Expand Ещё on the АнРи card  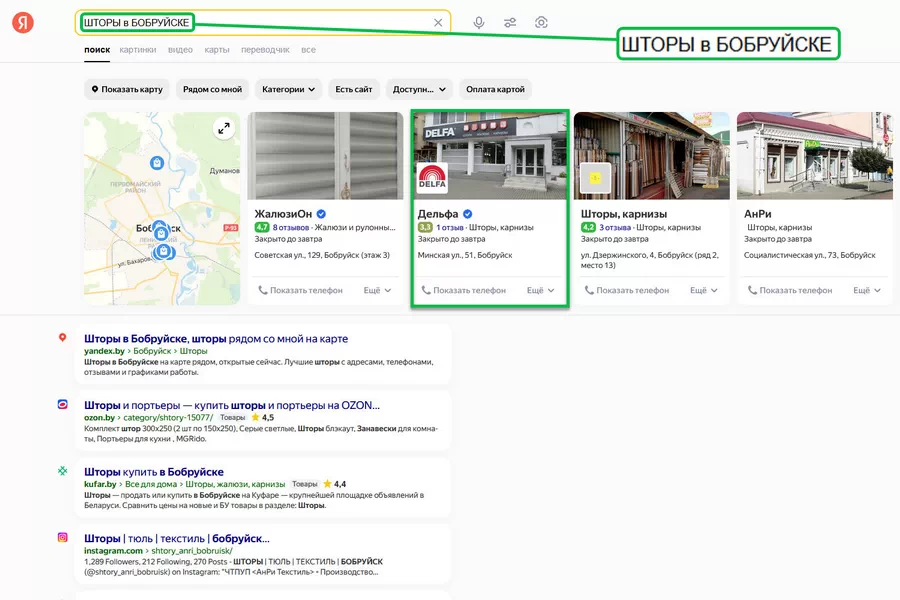click(x=867, y=291)
